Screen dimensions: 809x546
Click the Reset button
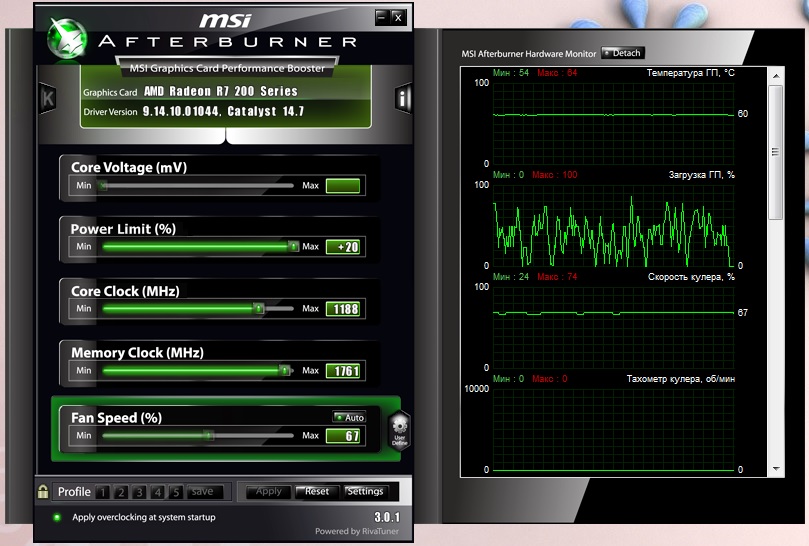click(317, 492)
